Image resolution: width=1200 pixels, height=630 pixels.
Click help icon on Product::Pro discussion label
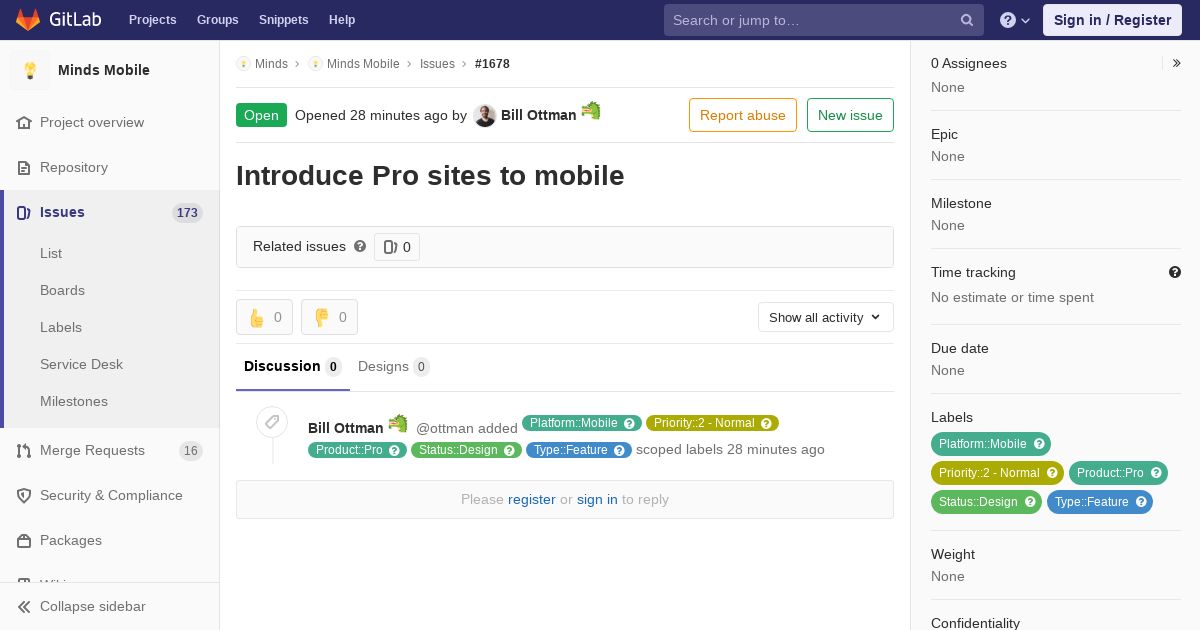coord(394,450)
